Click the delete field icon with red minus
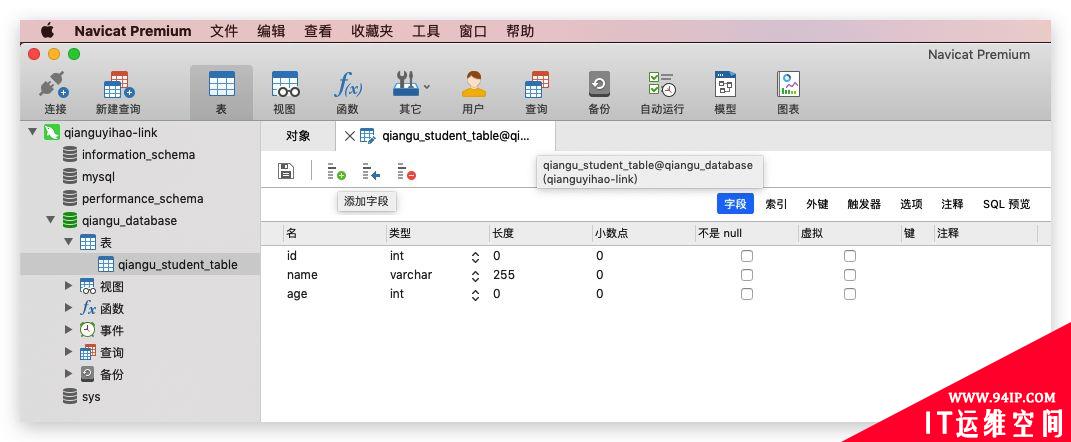The height and width of the screenshot is (442, 1071). (406, 171)
